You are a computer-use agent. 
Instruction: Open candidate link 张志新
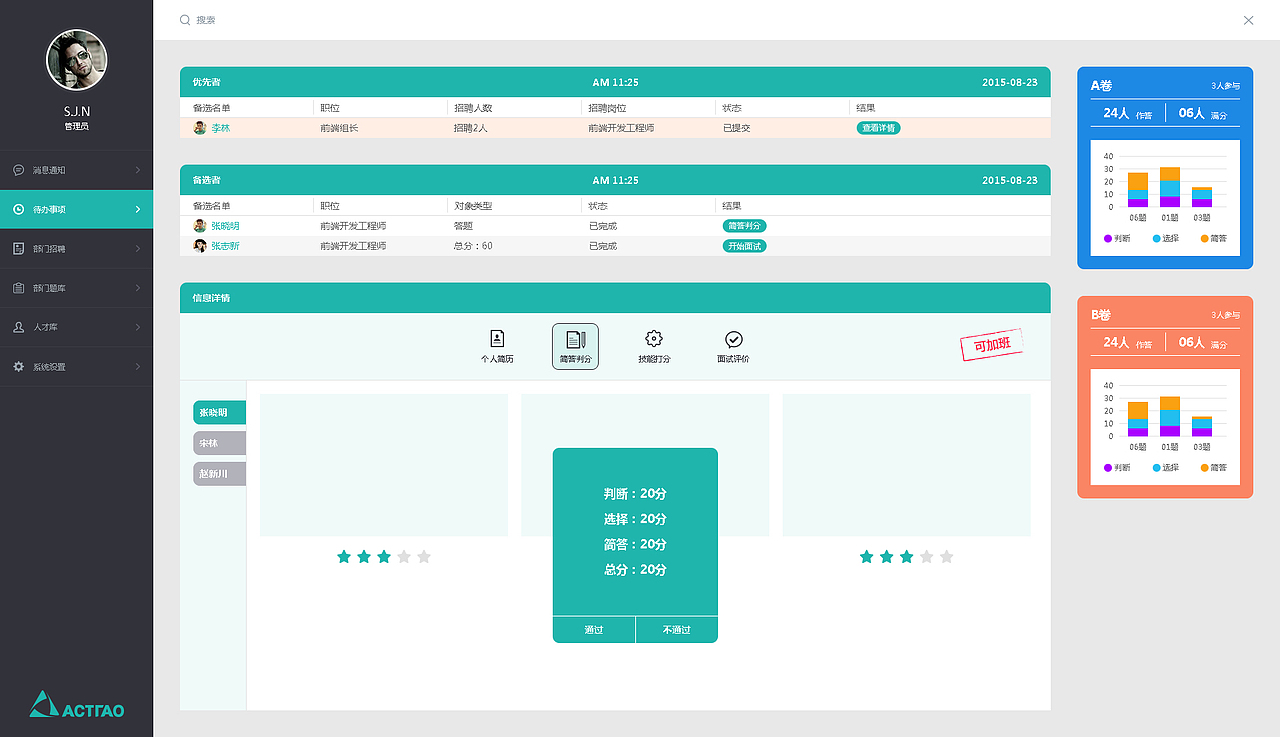click(225, 246)
